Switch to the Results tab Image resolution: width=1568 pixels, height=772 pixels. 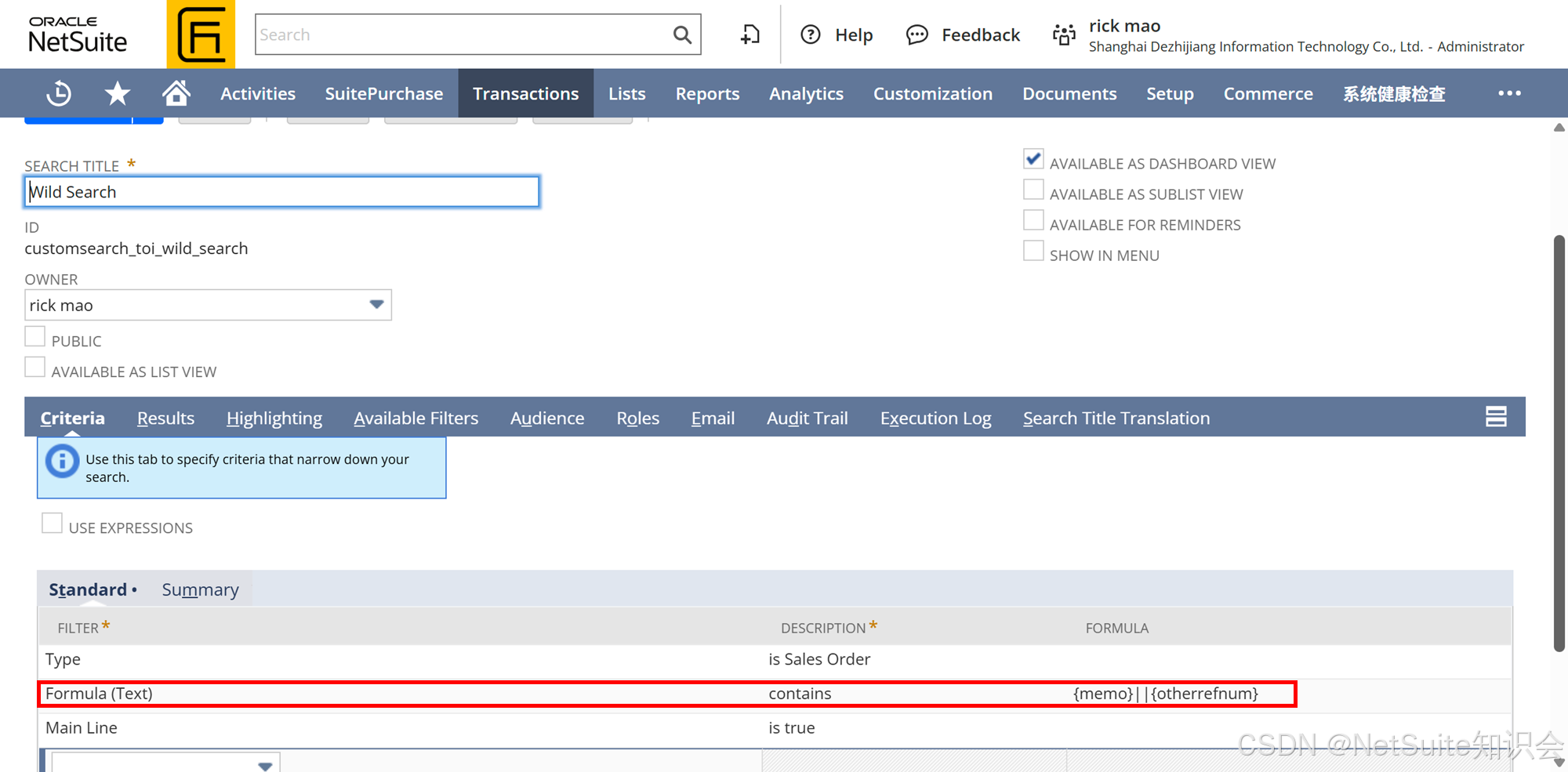point(165,418)
